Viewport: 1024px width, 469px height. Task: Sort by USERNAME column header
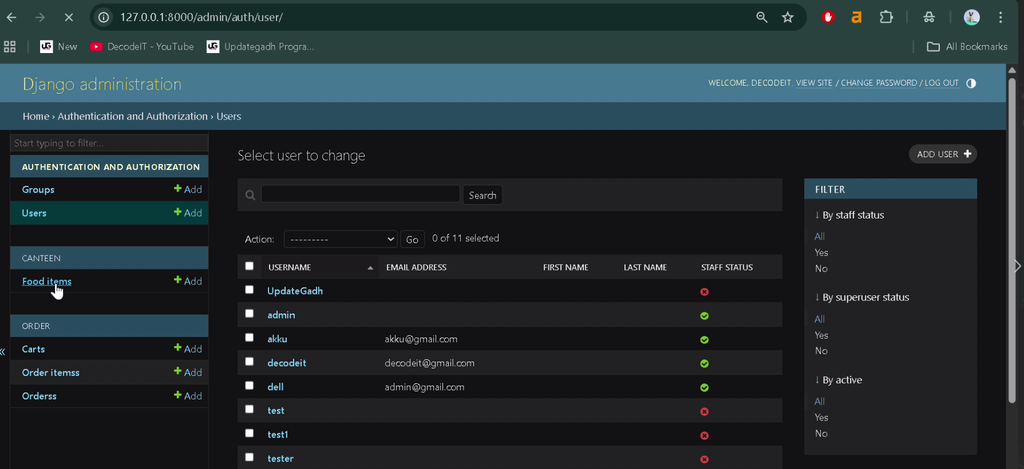tap(289, 267)
